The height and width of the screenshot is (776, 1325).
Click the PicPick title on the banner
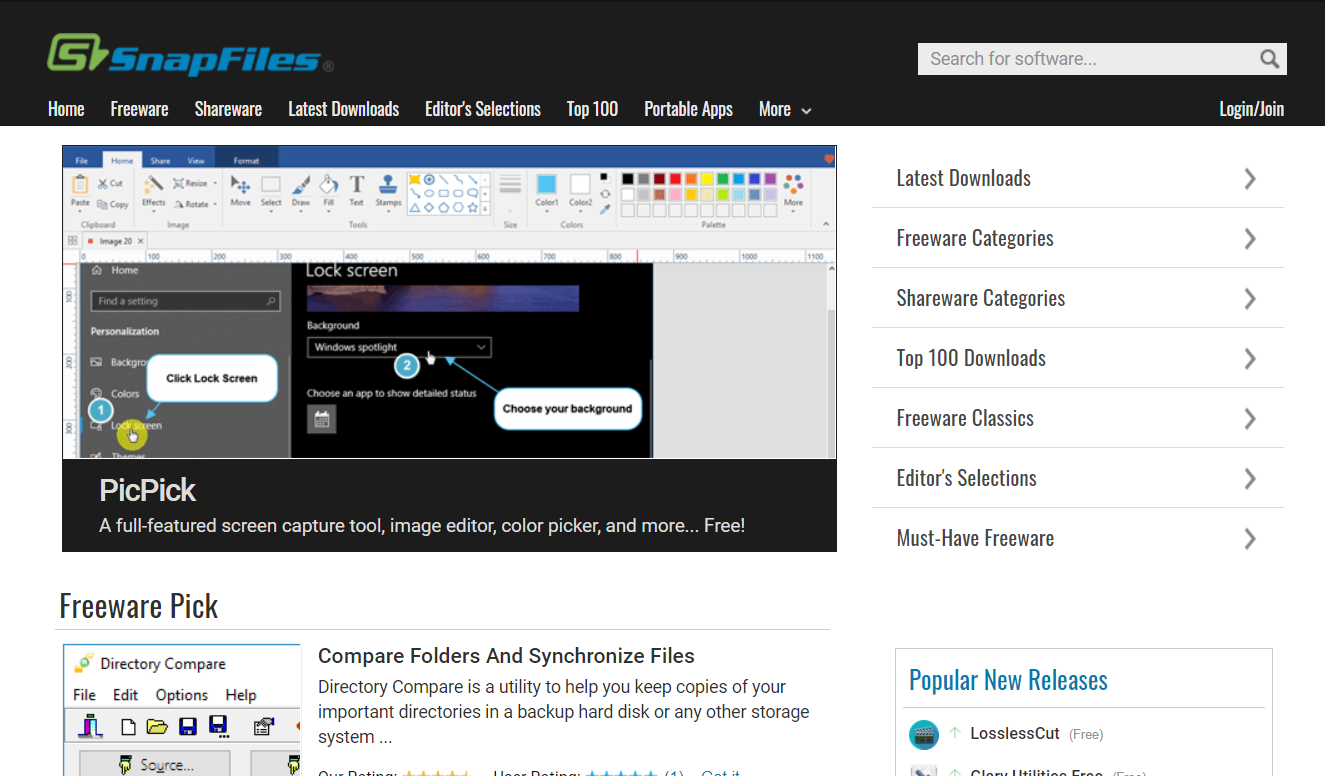(x=148, y=490)
